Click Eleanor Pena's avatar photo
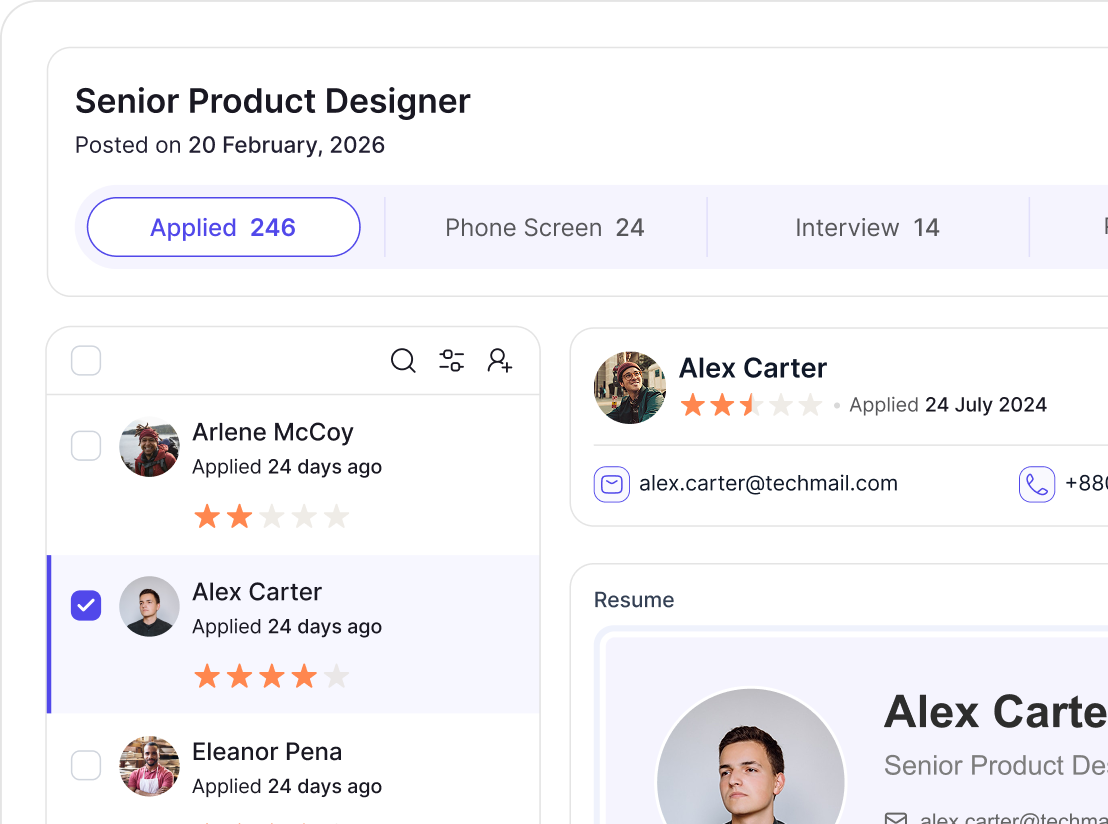Viewport: 1108px width, 824px height. (149, 766)
